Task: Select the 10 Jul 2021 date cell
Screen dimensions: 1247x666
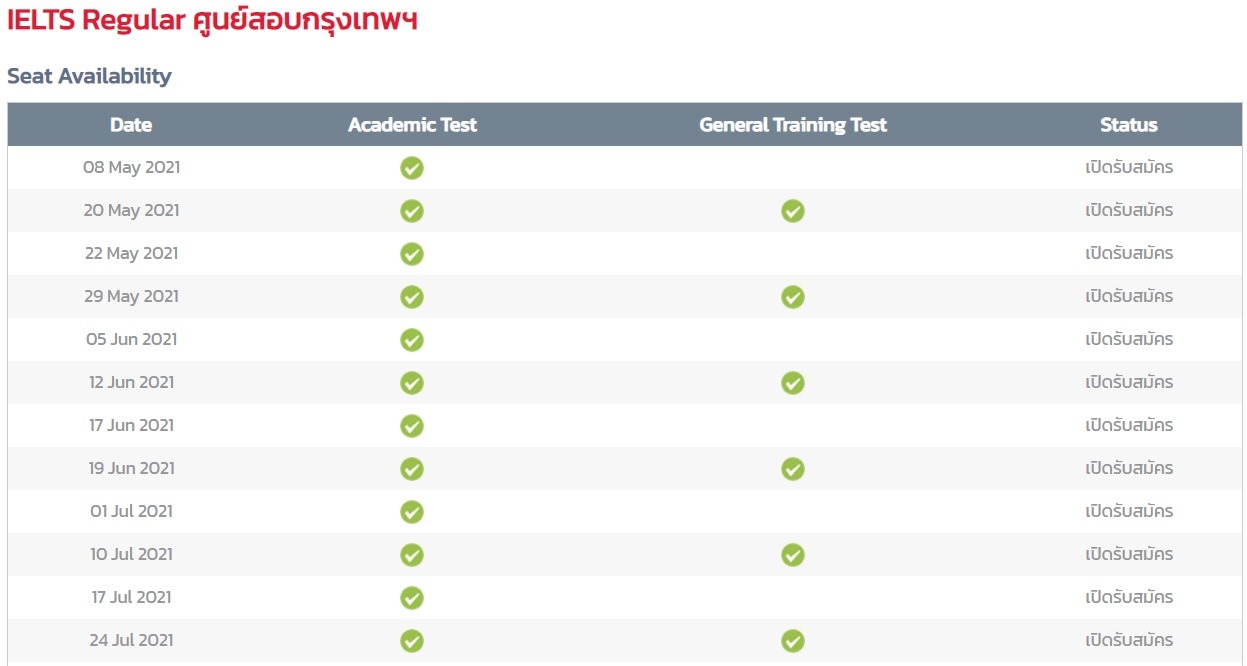Action: pos(132,555)
